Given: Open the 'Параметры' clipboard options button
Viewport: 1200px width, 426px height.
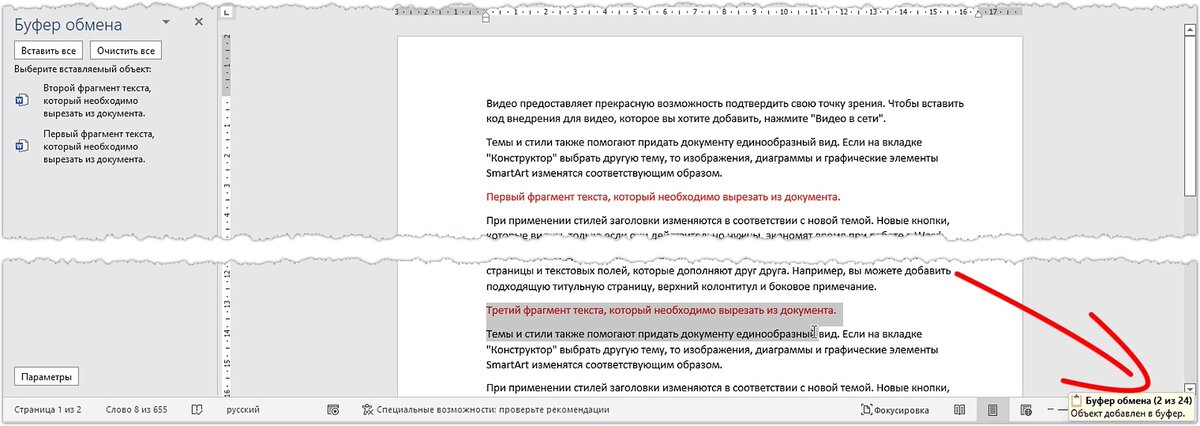Looking at the screenshot, I should [47, 377].
